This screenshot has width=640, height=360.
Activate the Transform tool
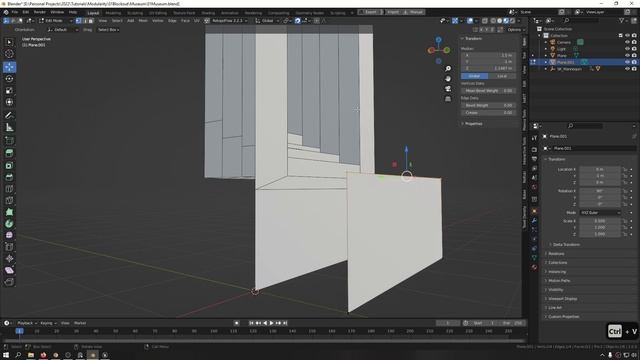[9, 102]
